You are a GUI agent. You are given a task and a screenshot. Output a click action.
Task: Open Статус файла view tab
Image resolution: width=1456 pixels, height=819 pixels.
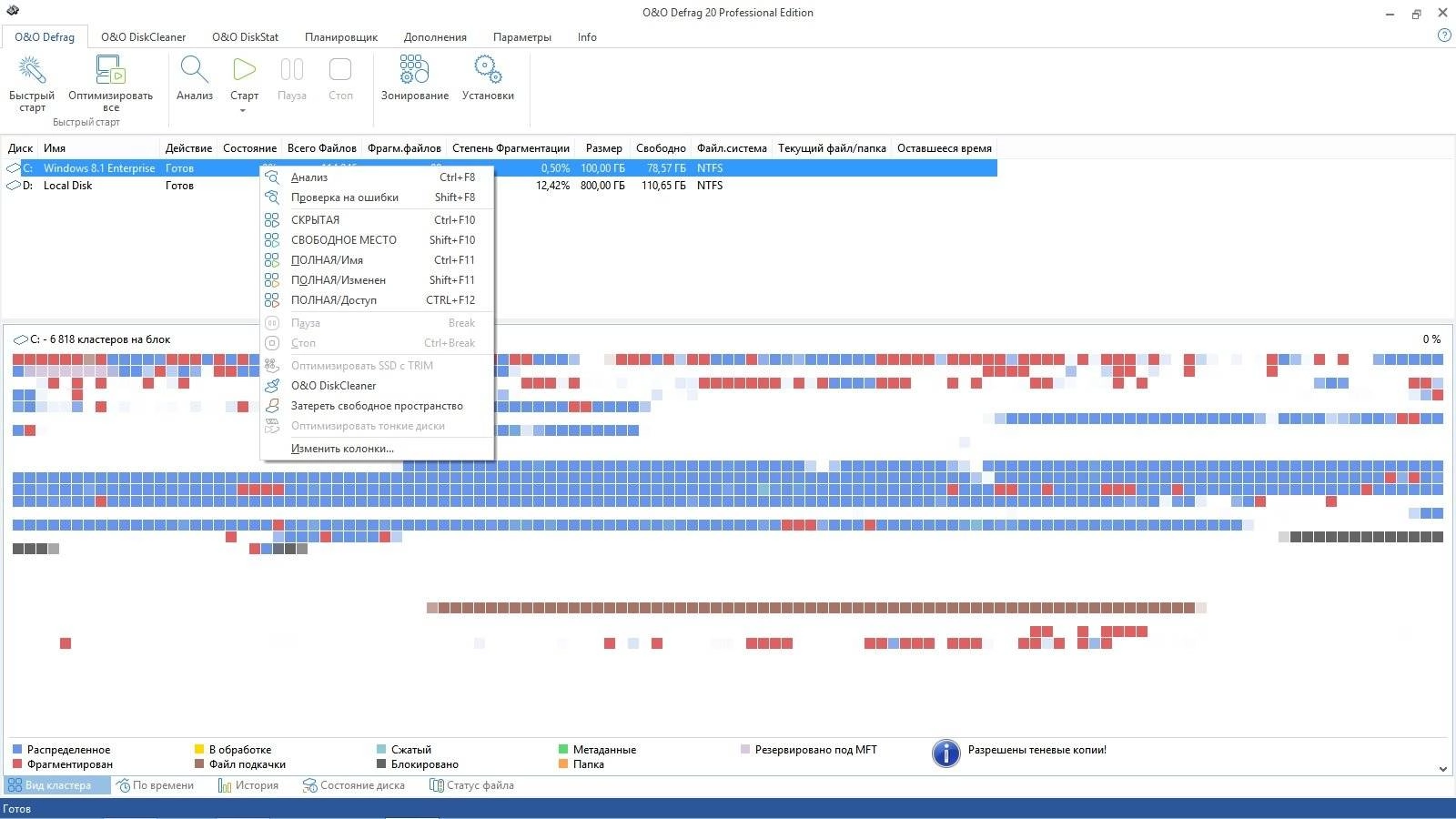(471, 785)
